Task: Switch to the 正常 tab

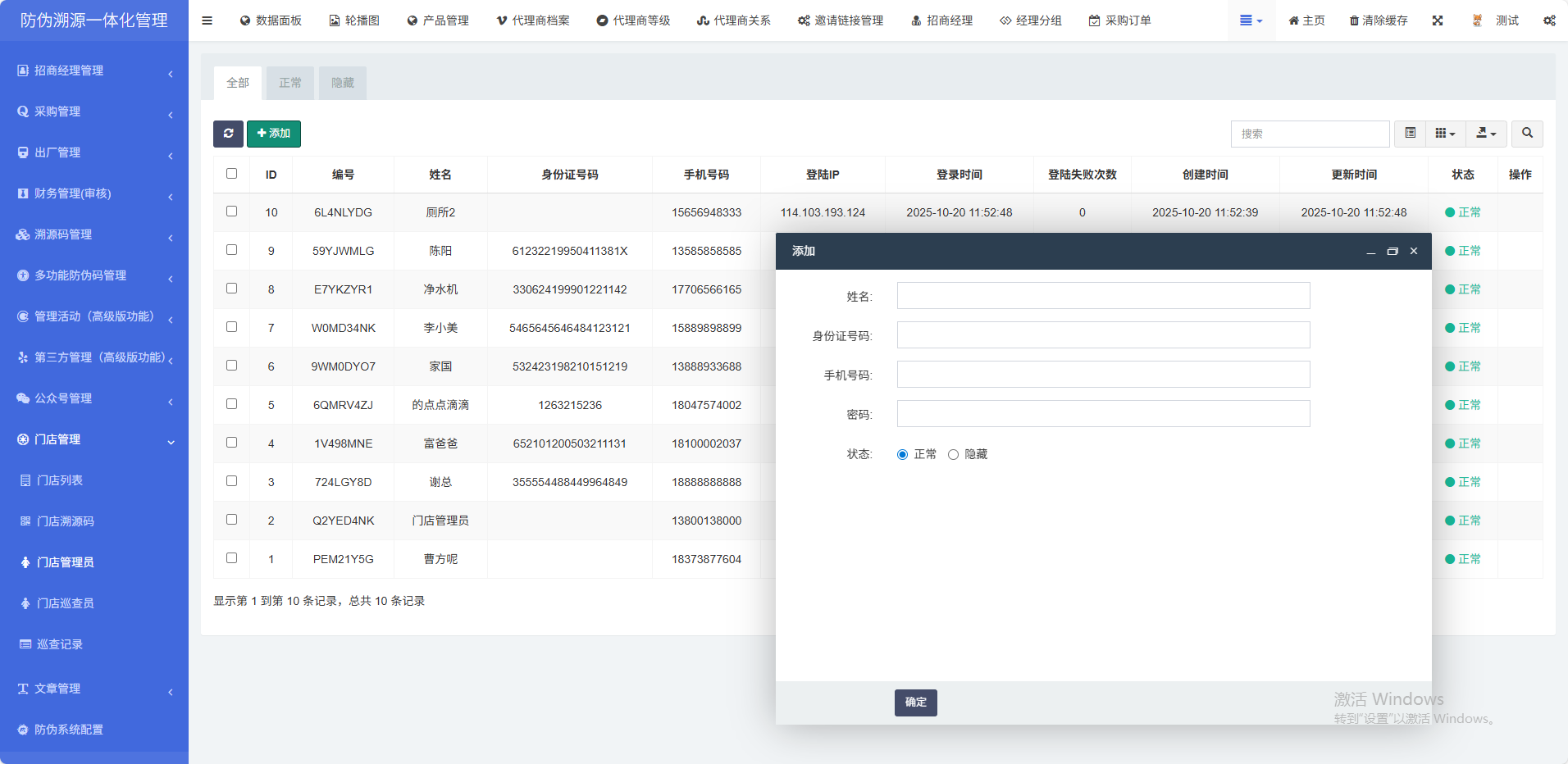Action: point(289,83)
